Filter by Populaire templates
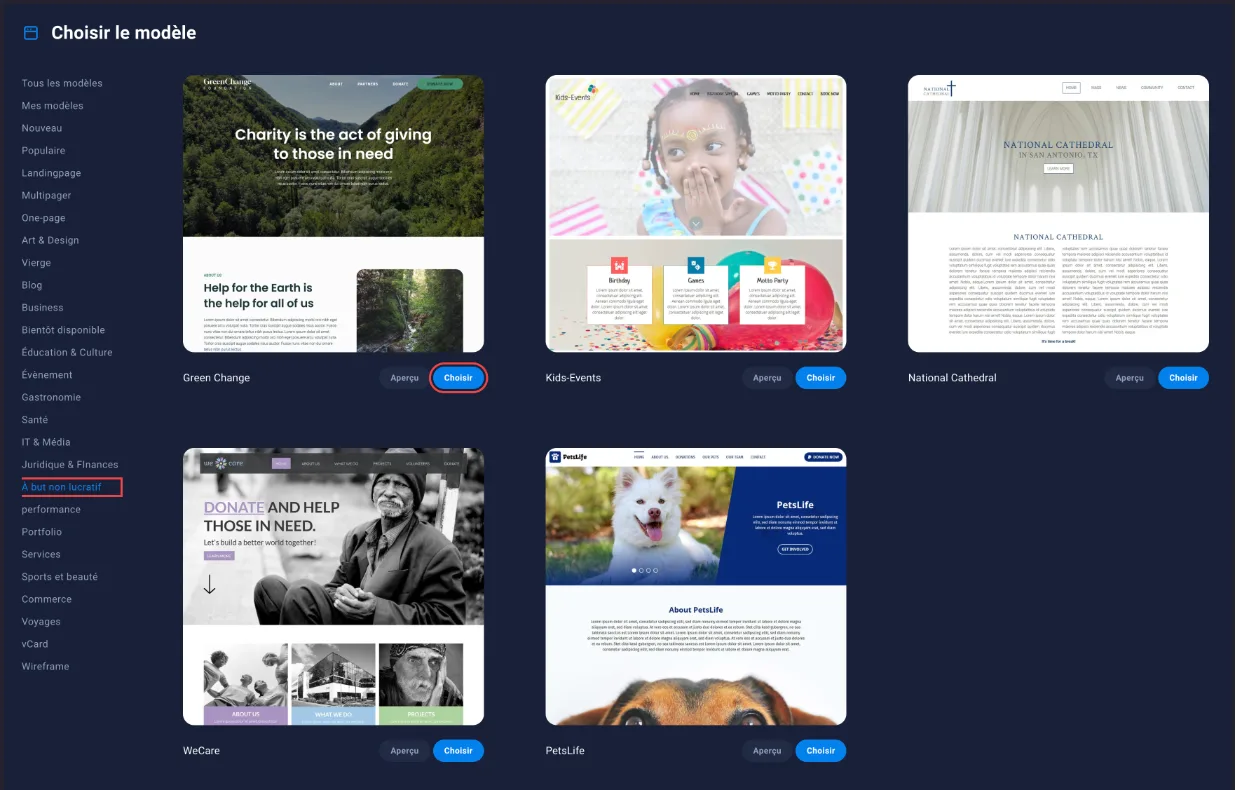 tap(44, 151)
